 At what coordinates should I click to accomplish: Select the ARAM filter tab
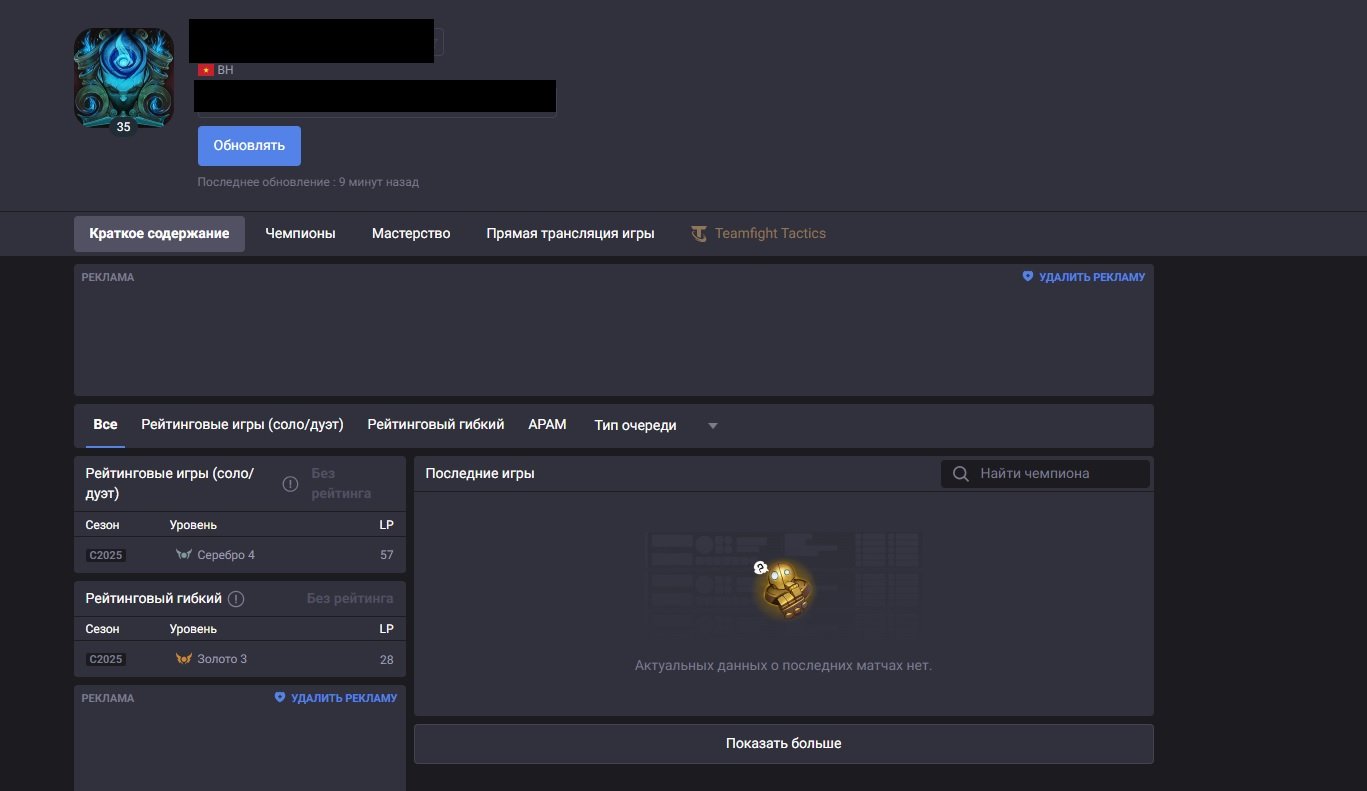pos(547,425)
